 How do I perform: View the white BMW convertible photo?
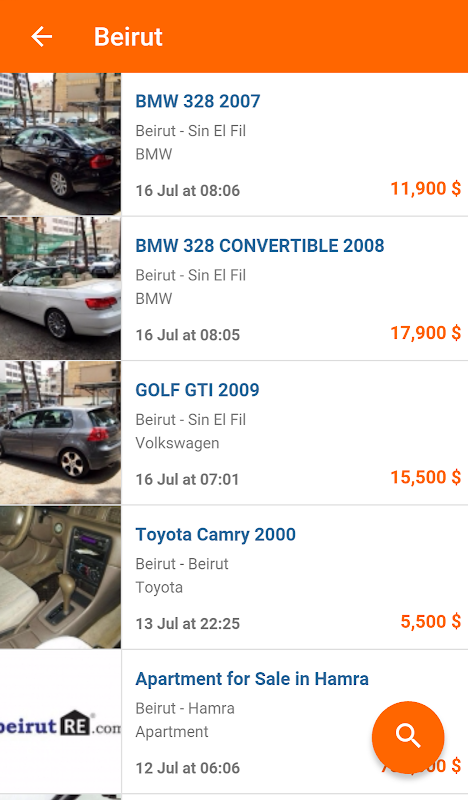coord(60,288)
